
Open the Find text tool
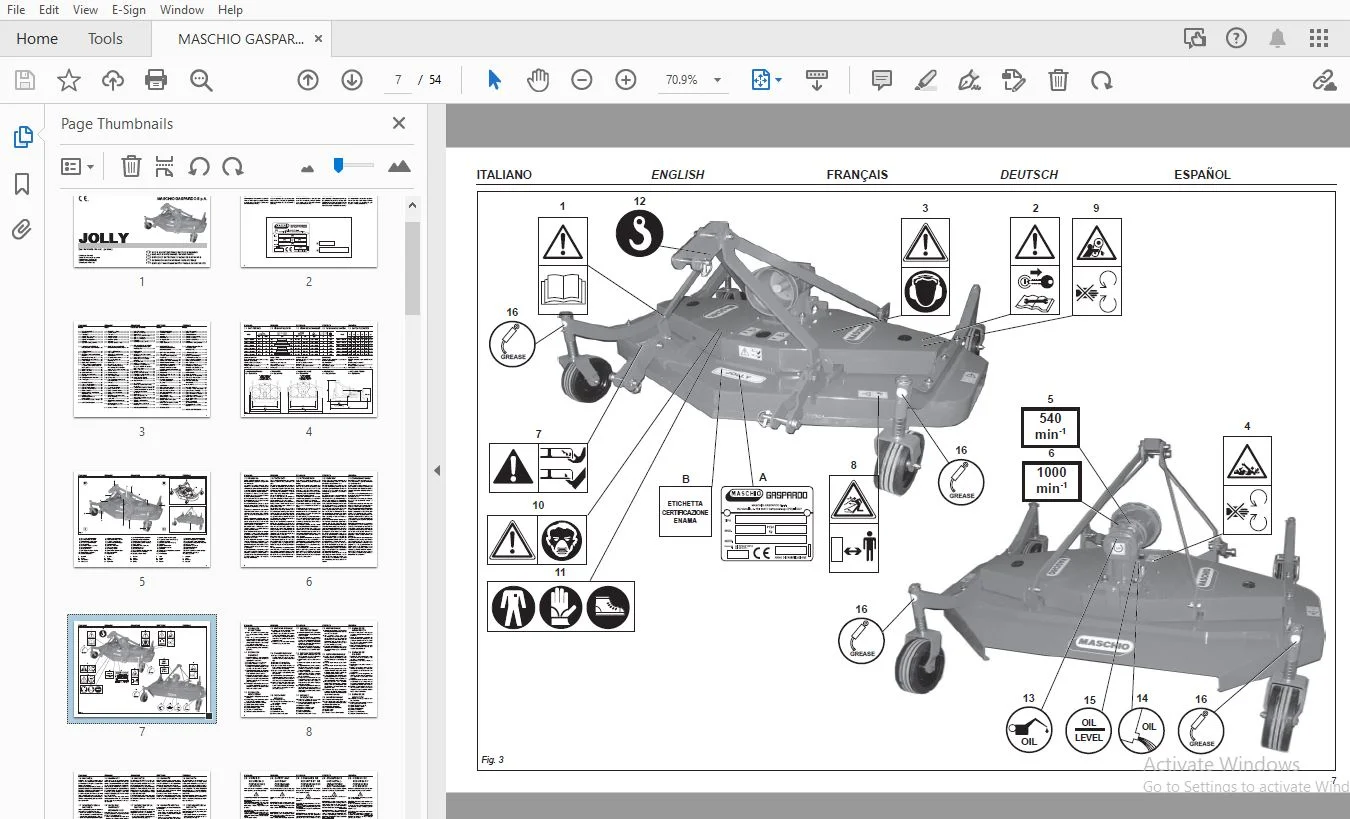[x=201, y=80]
